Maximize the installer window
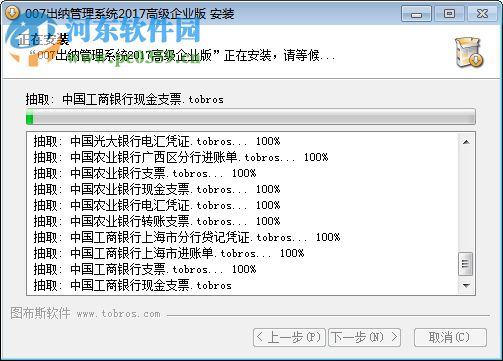This screenshot has width=503, height=361. coord(449,14)
